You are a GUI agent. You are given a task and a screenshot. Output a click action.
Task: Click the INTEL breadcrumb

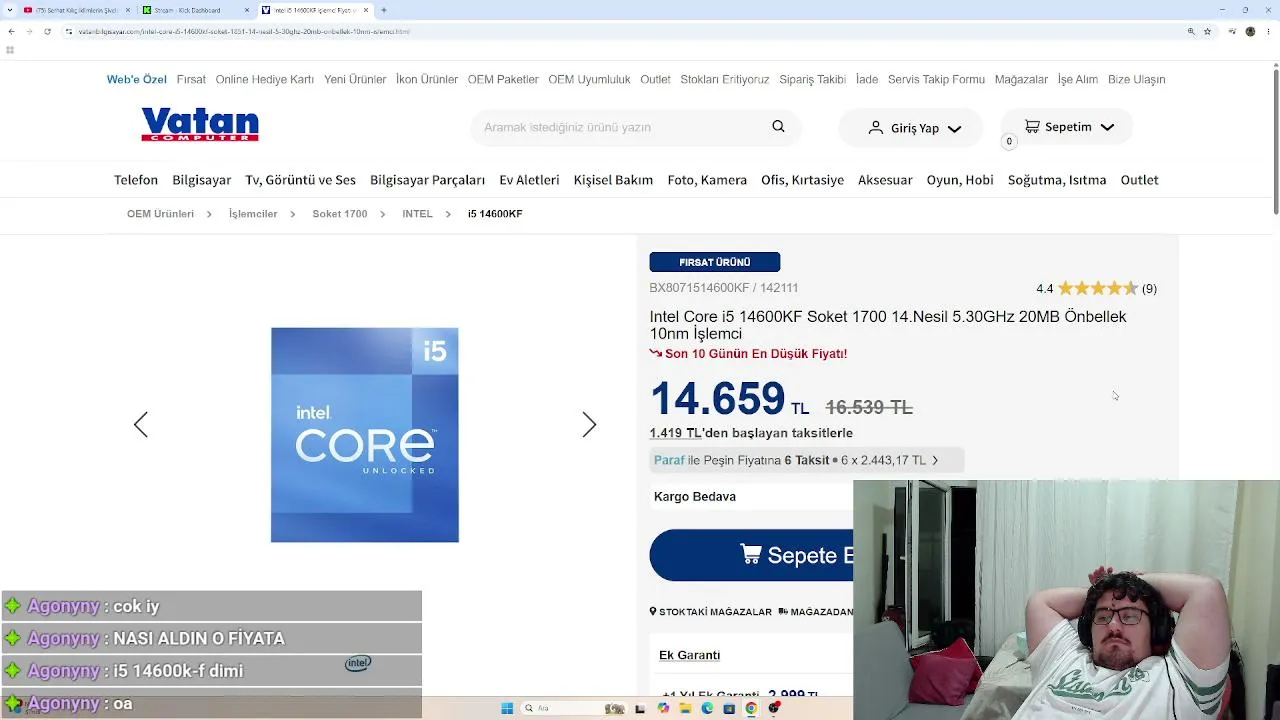(417, 214)
